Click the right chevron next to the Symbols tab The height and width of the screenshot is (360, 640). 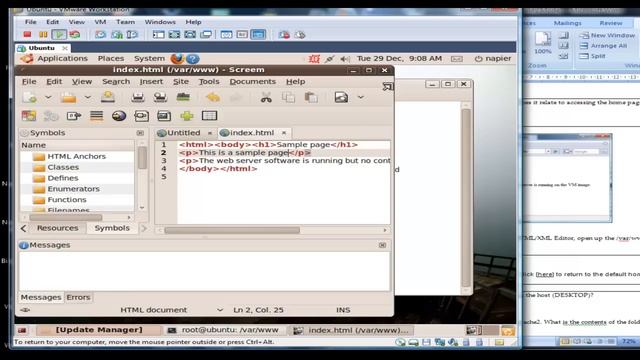tap(144, 228)
